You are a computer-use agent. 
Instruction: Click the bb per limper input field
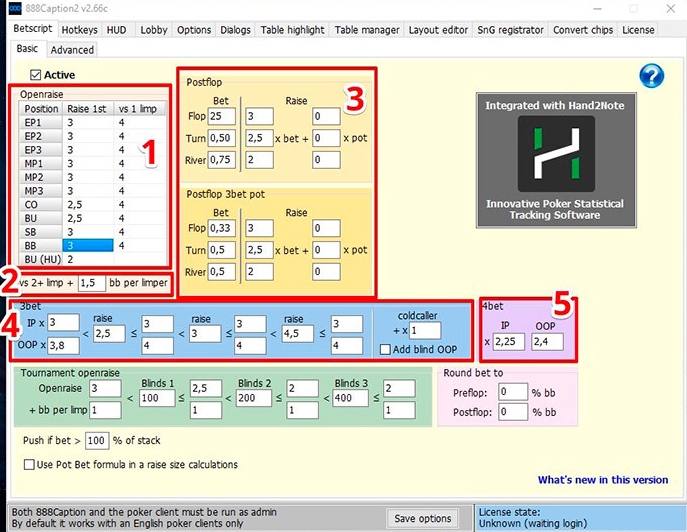(x=91, y=283)
